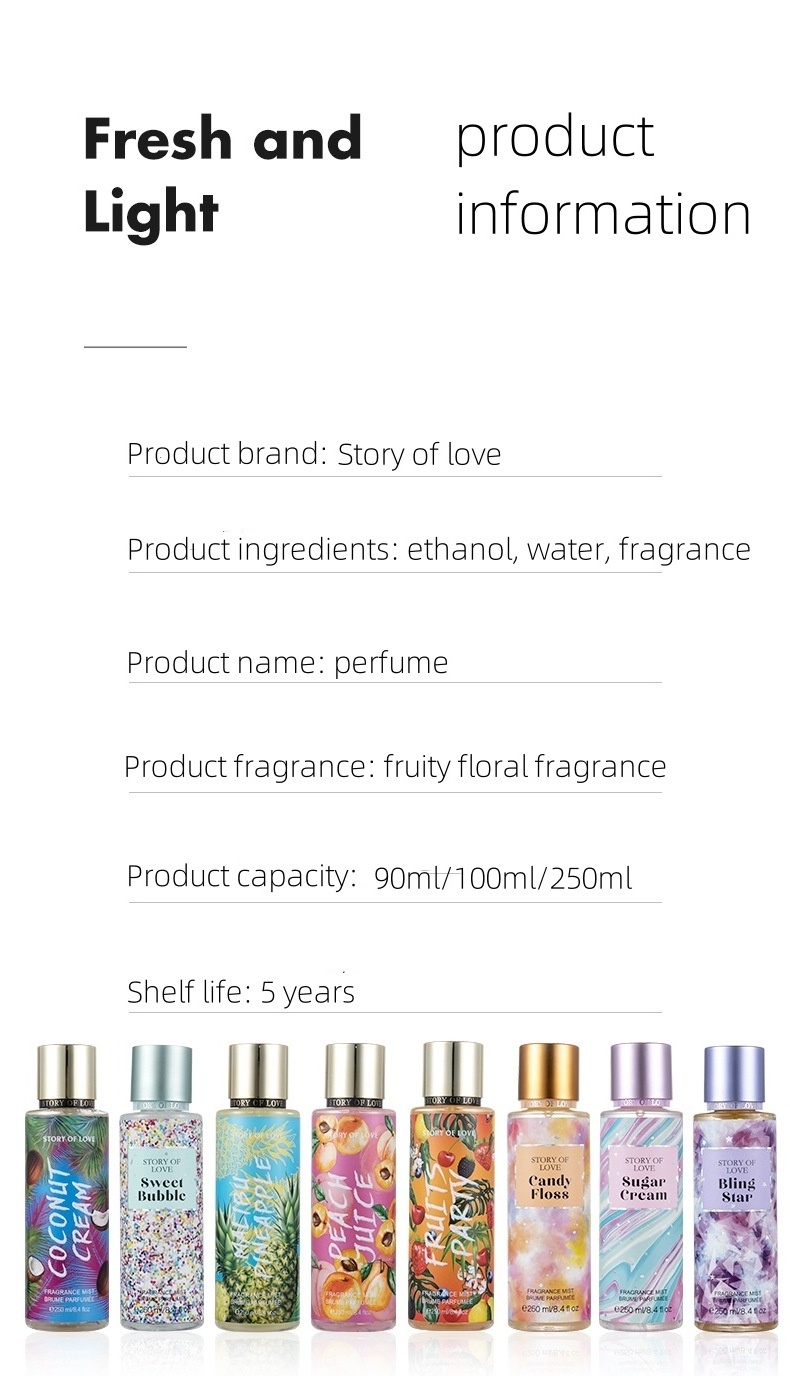This screenshot has height=1376, width=790.
Task: Click the "fruity floral fragrance" text
Action: click(x=524, y=767)
